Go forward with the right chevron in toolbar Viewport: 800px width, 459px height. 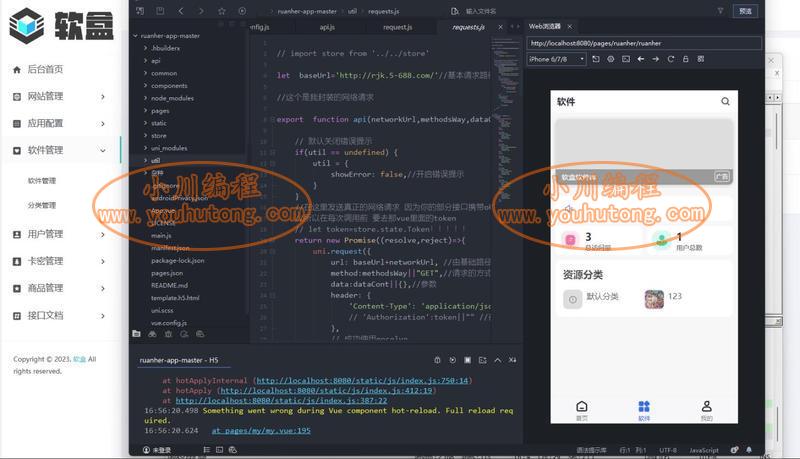[x=201, y=11]
